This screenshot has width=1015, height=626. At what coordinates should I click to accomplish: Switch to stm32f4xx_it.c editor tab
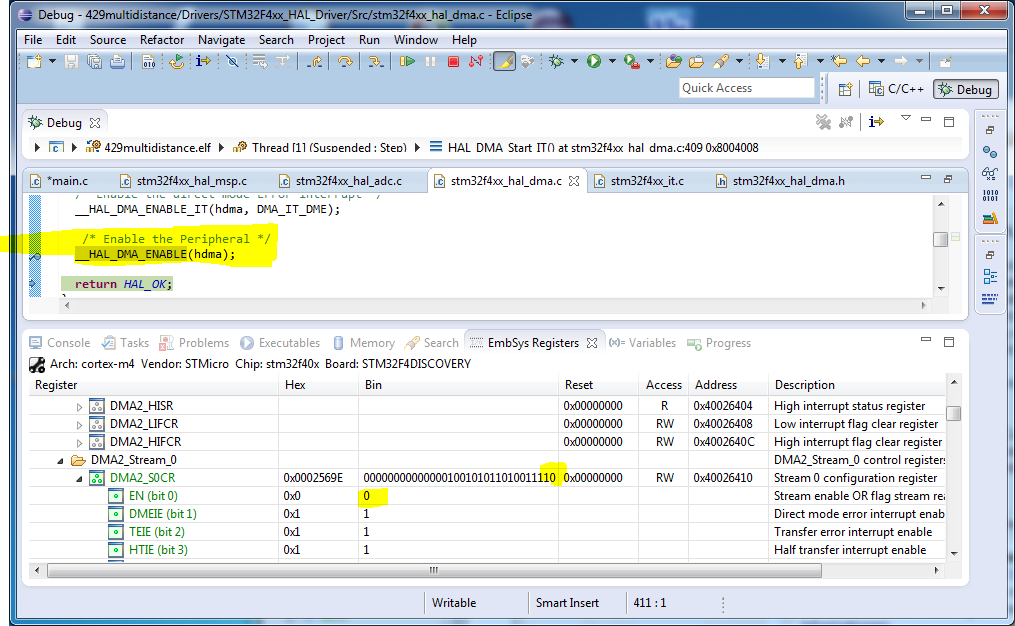click(638, 181)
